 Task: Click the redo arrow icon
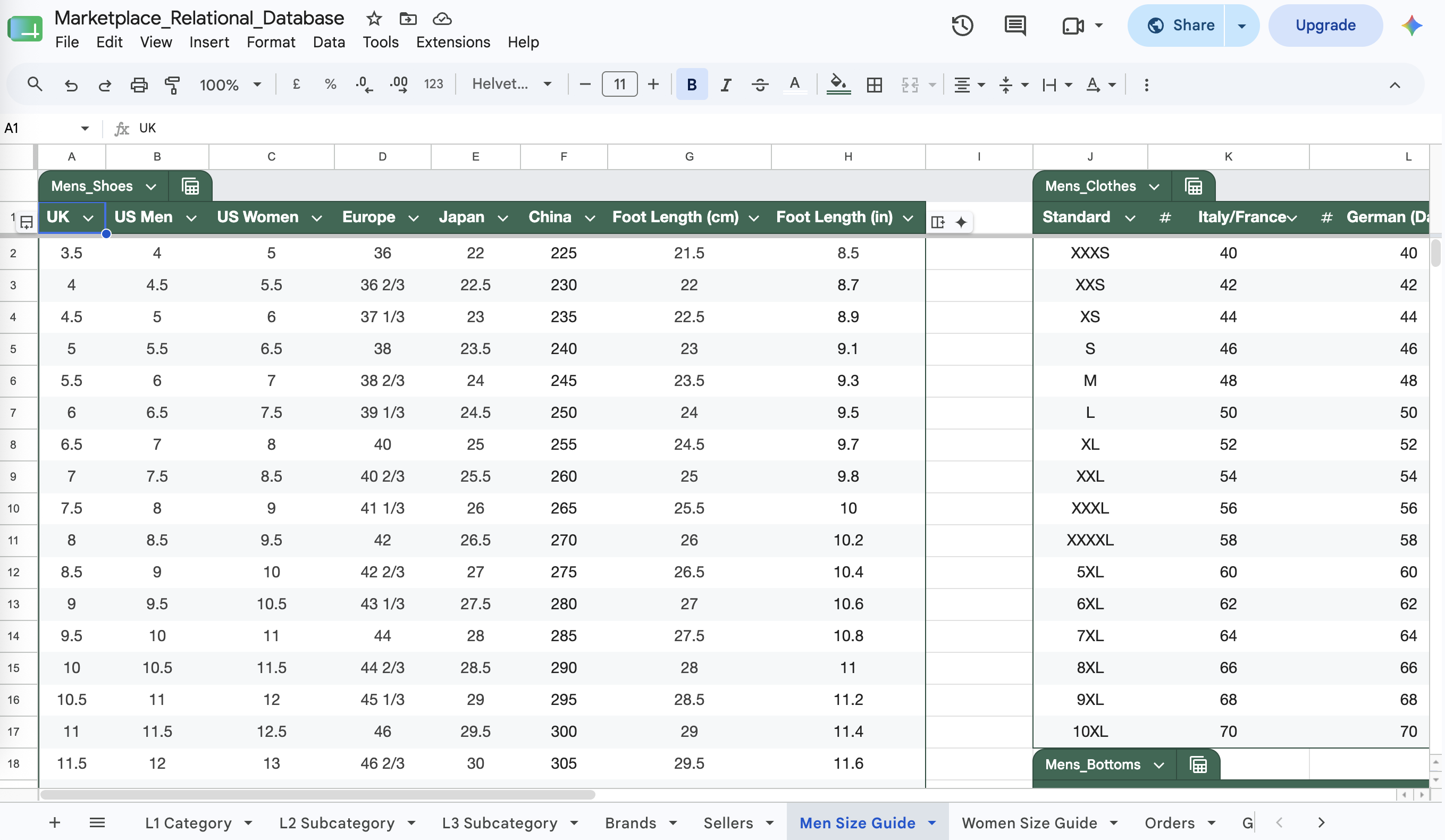click(104, 85)
